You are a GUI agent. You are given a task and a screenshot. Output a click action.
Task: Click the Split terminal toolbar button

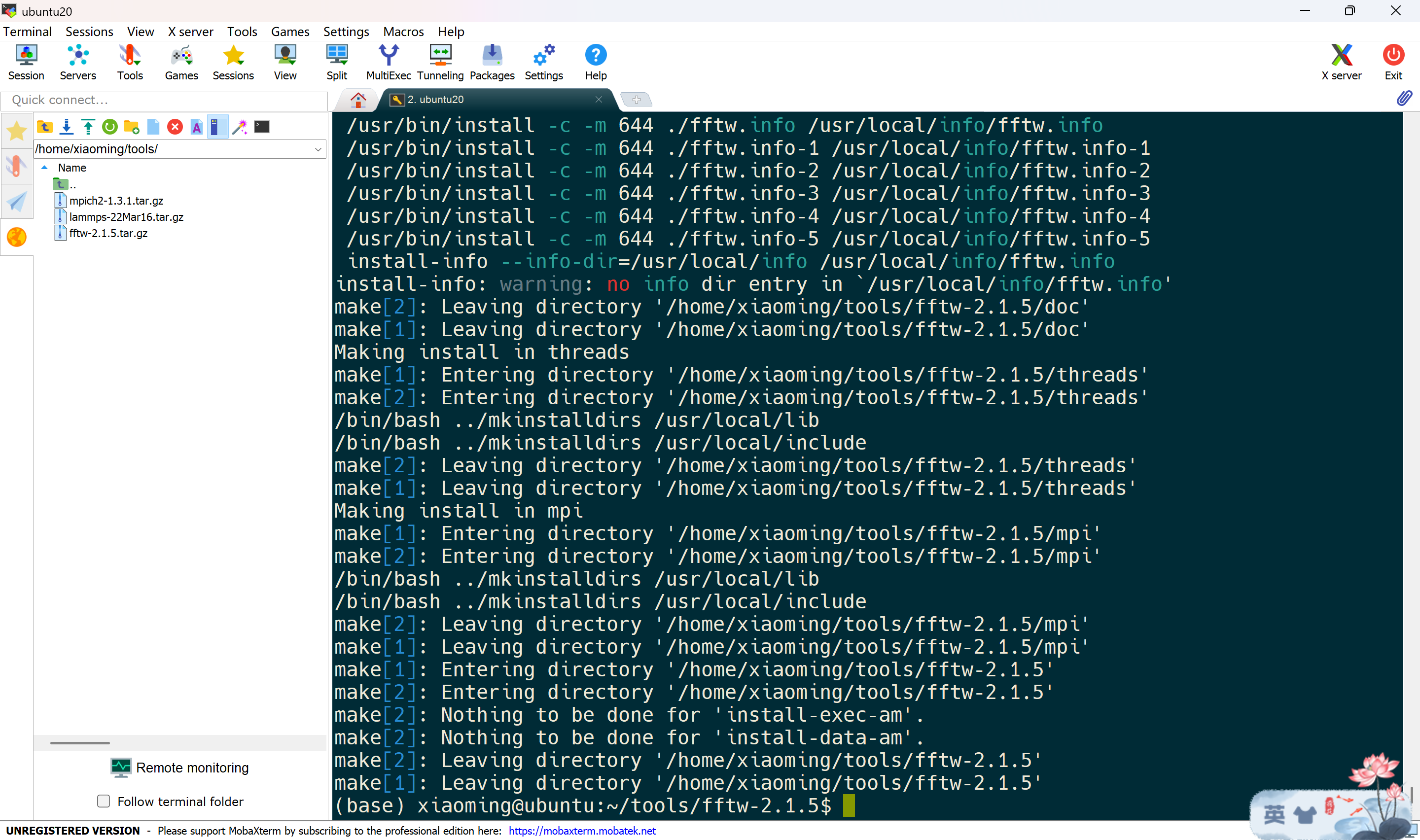[337, 62]
